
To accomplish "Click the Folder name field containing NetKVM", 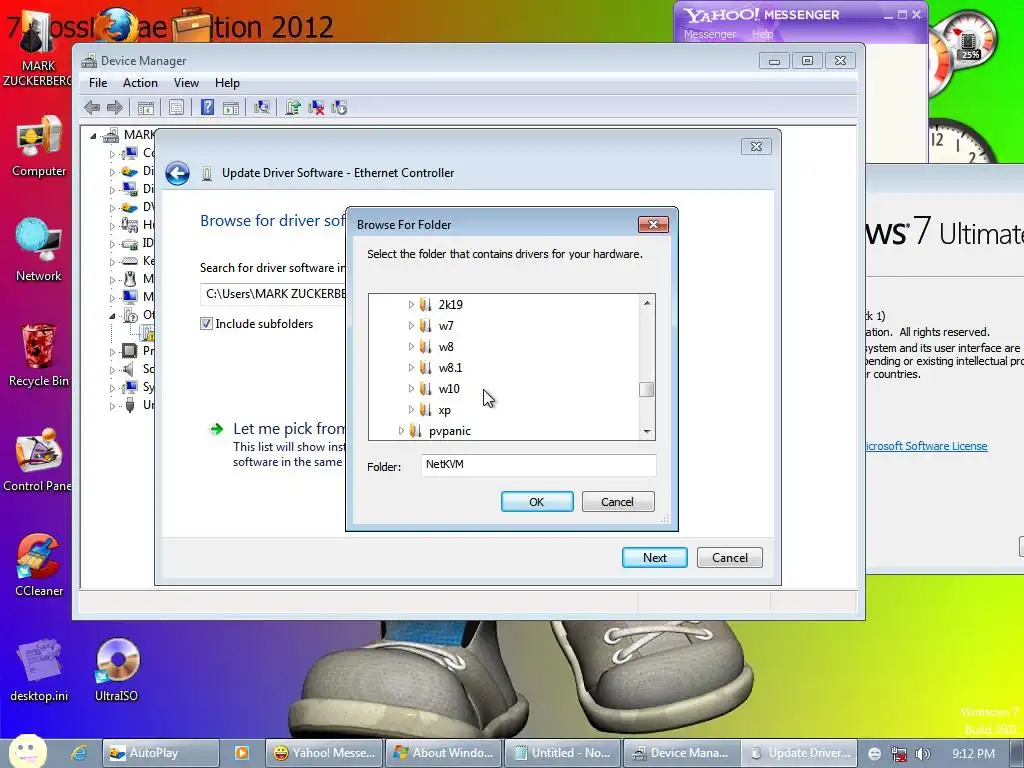I will pyautogui.click(x=539, y=465).
